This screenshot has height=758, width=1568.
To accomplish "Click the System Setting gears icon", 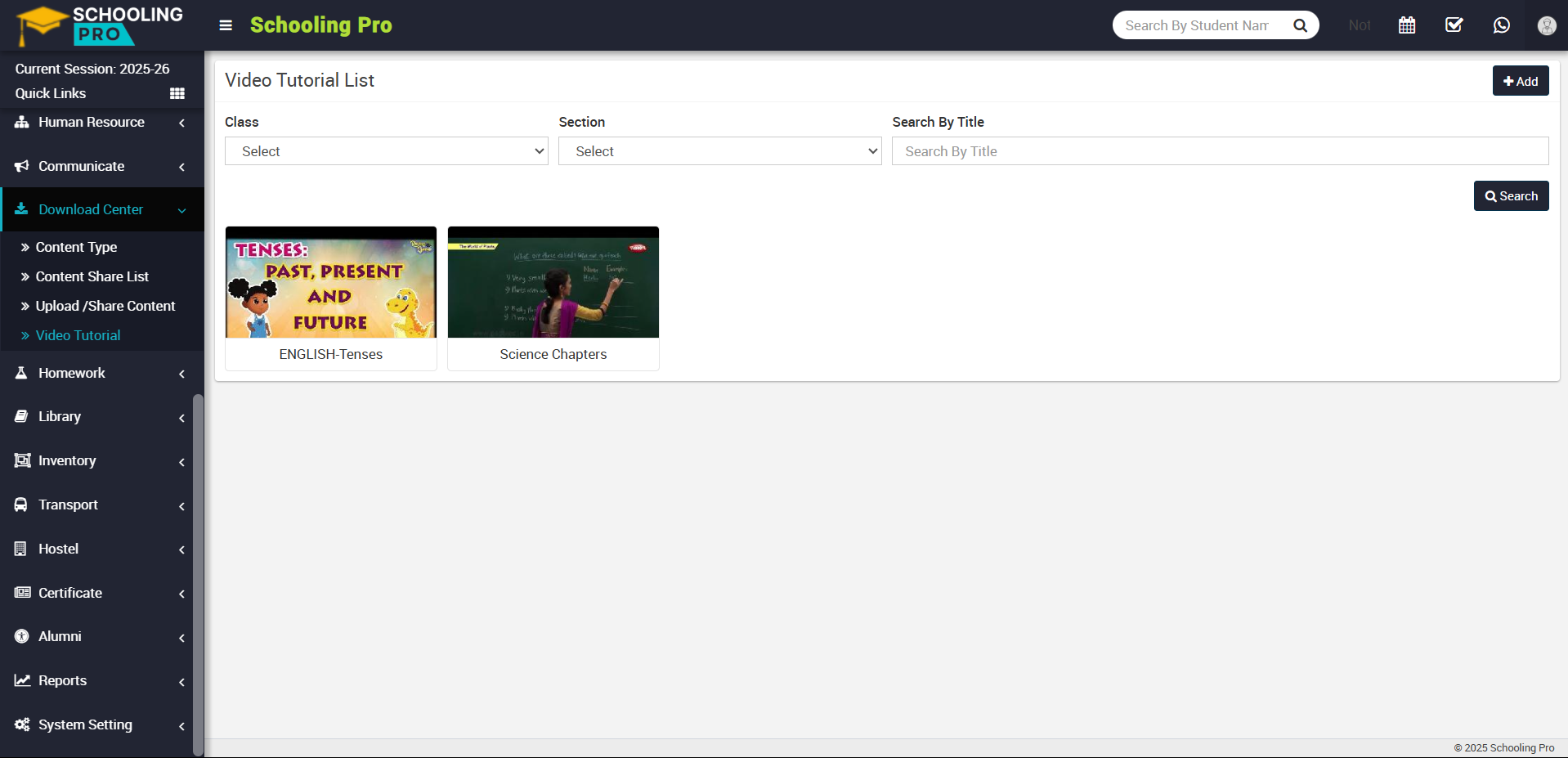I will (22, 724).
